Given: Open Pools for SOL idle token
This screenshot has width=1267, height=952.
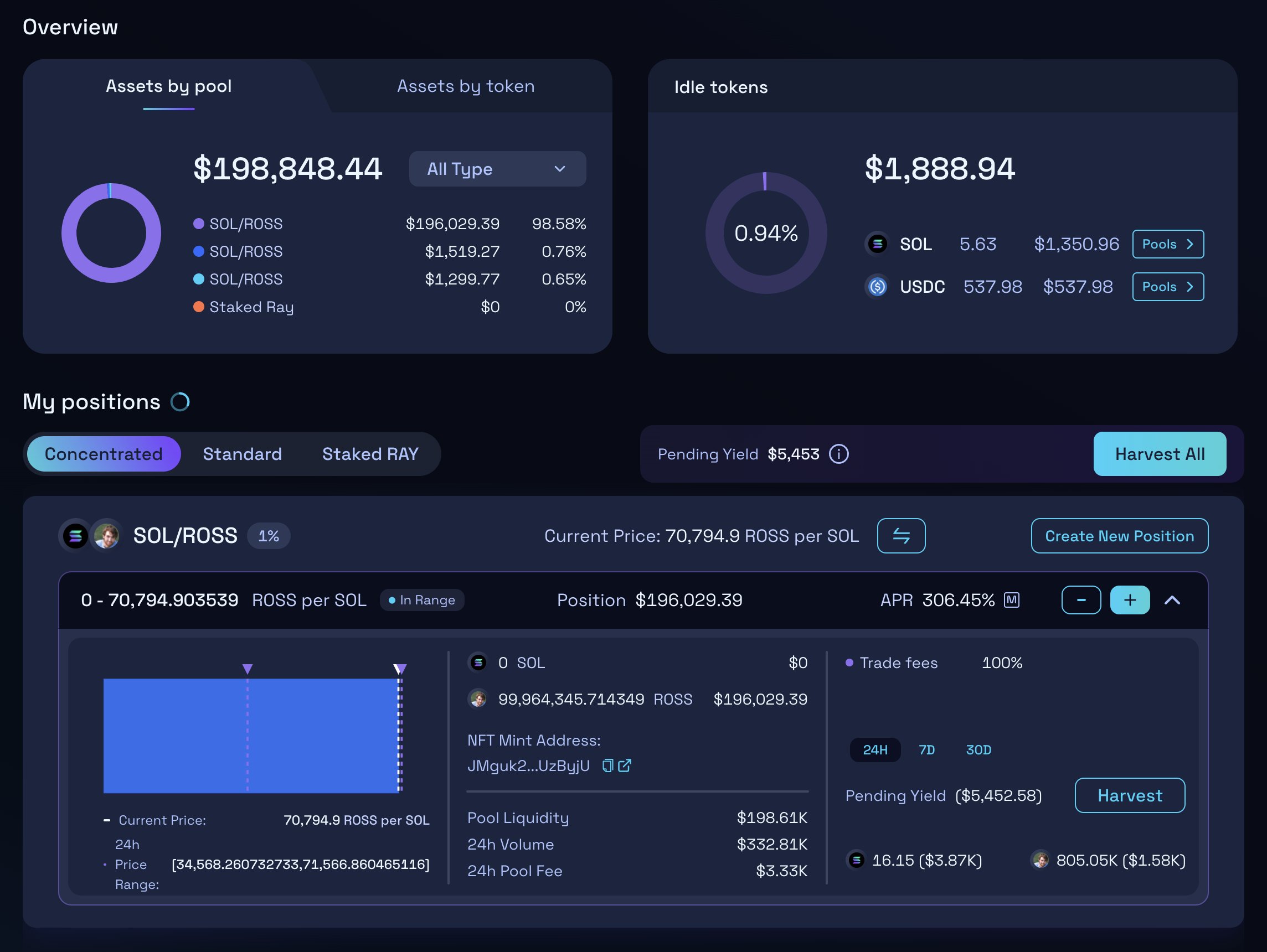Looking at the screenshot, I should [x=1167, y=244].
